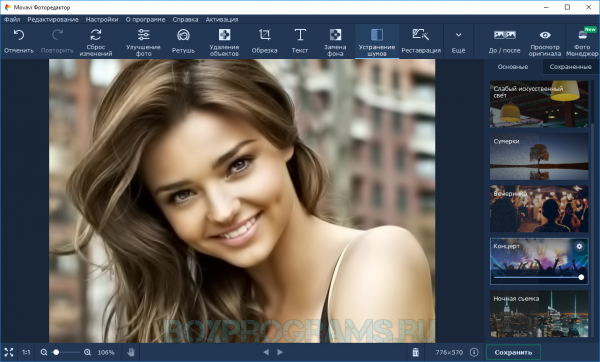The image size is (600, 362).
Task: Open the Реставрация restoration tool
Action: 421,41
